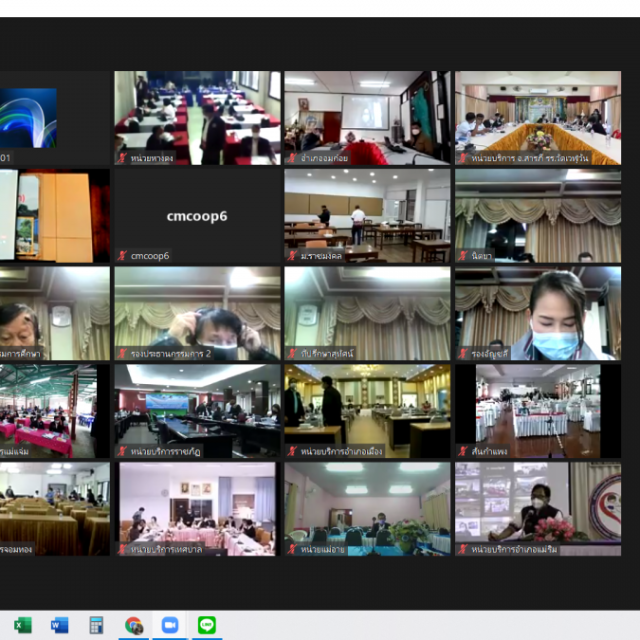Open Excel from the taskbar
This screenshot has height=640, width=640.
click(22, 625)
